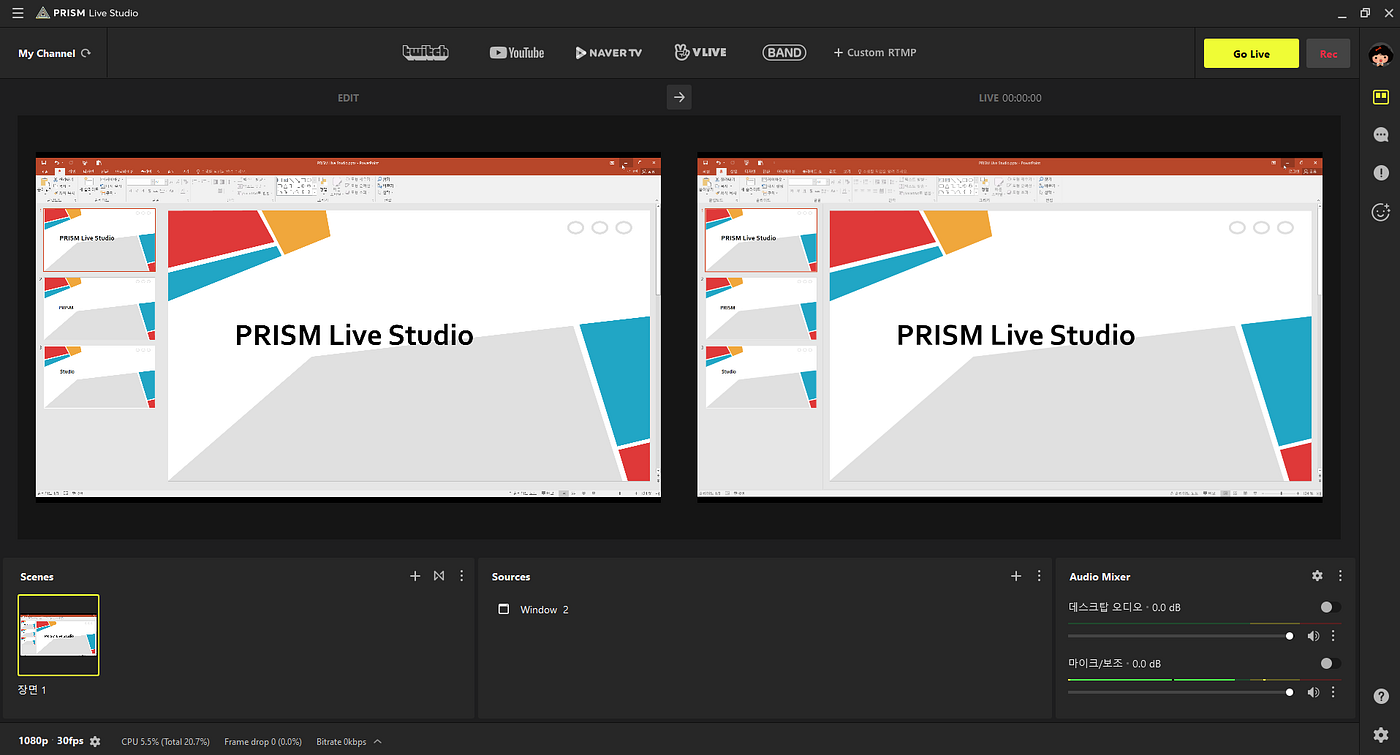The height and width of the screenshot is (755, 1400).
Task: Click the Audio Mixer panel title
Action: point(1100,577)
